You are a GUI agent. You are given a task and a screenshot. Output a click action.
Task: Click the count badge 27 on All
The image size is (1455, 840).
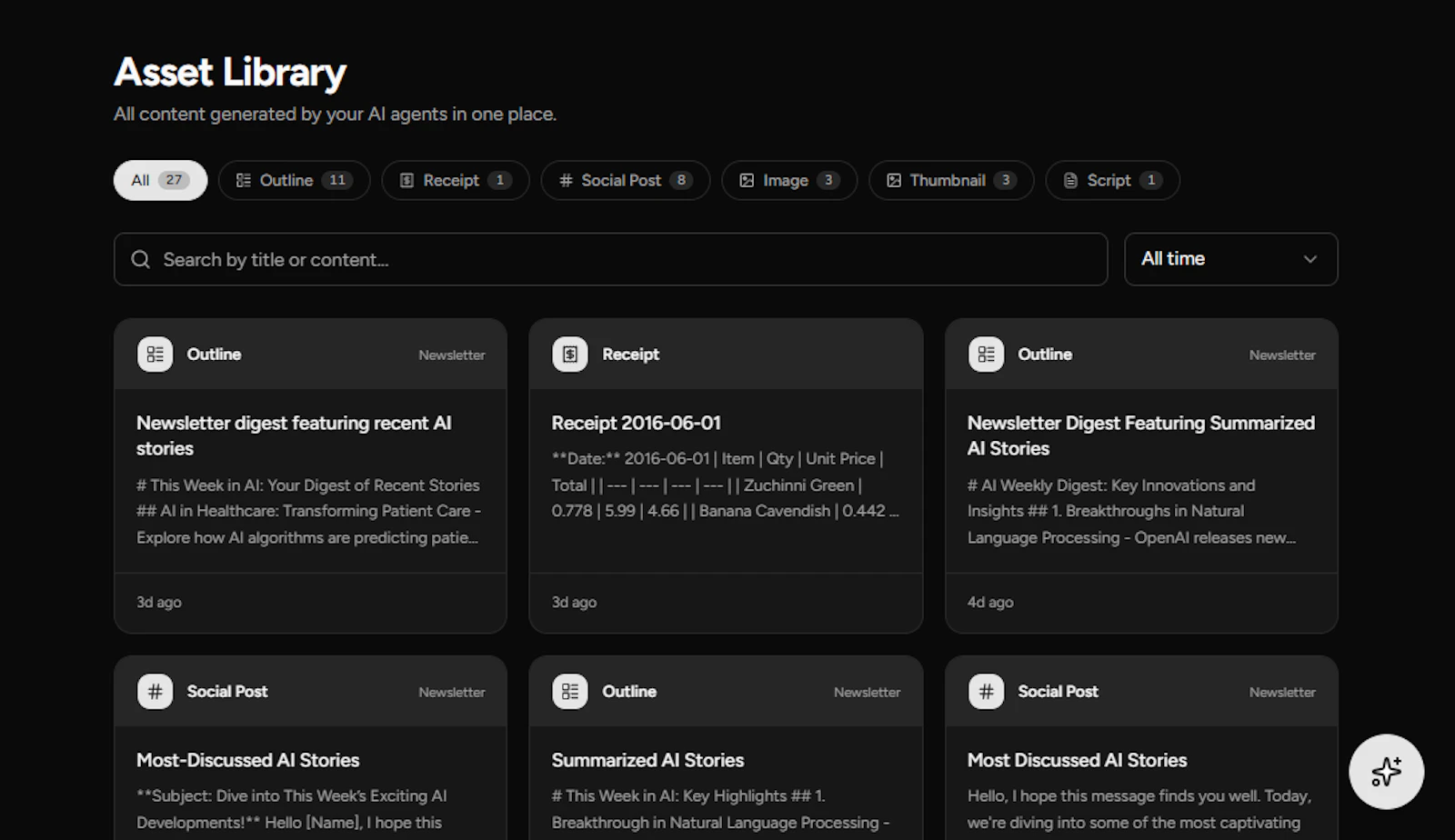174,180
